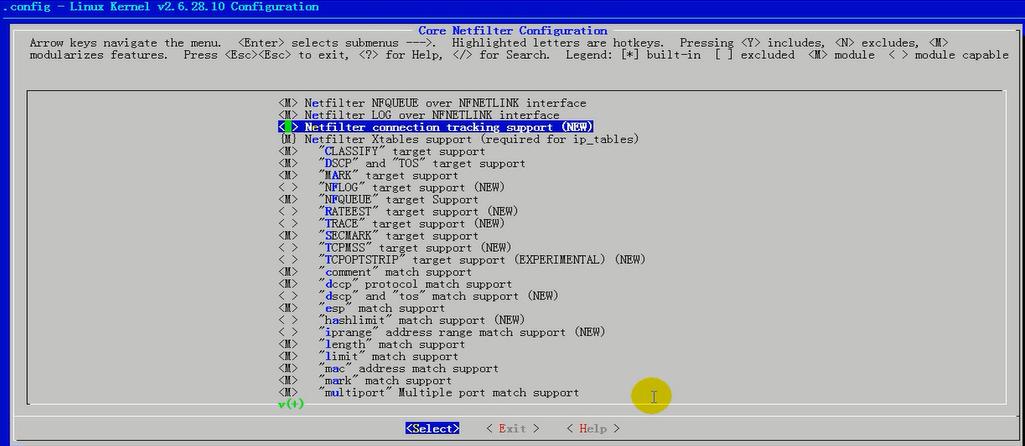Toggle the "multiport" match state marker

coord(288,393)
